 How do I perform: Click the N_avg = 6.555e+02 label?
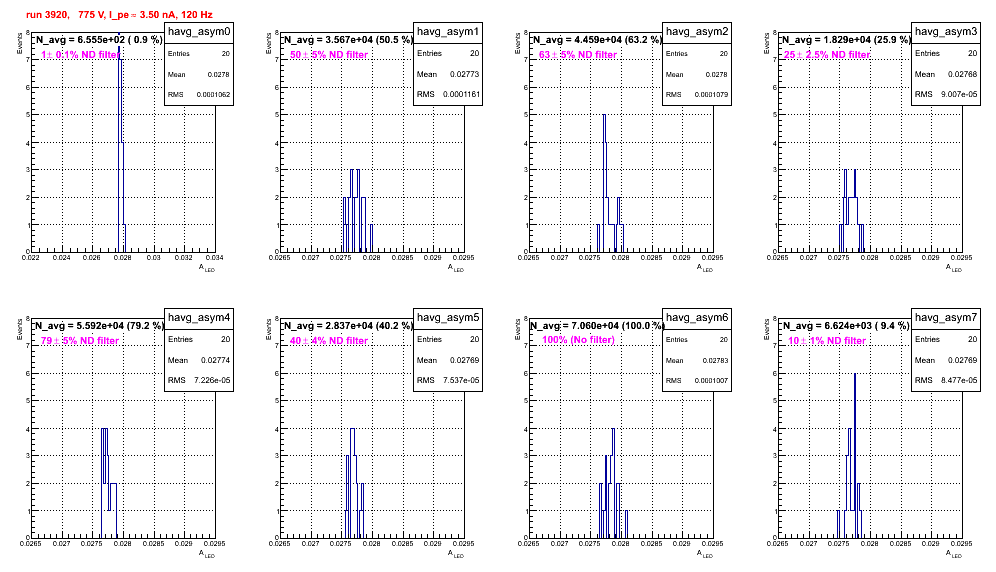point(99,40)
